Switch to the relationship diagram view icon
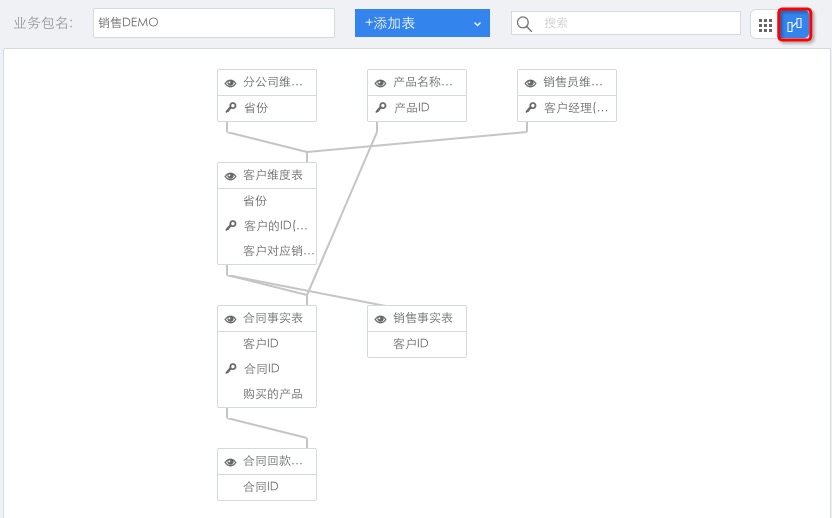The height and width of the screenshot is (518, 832). (794, 24)
